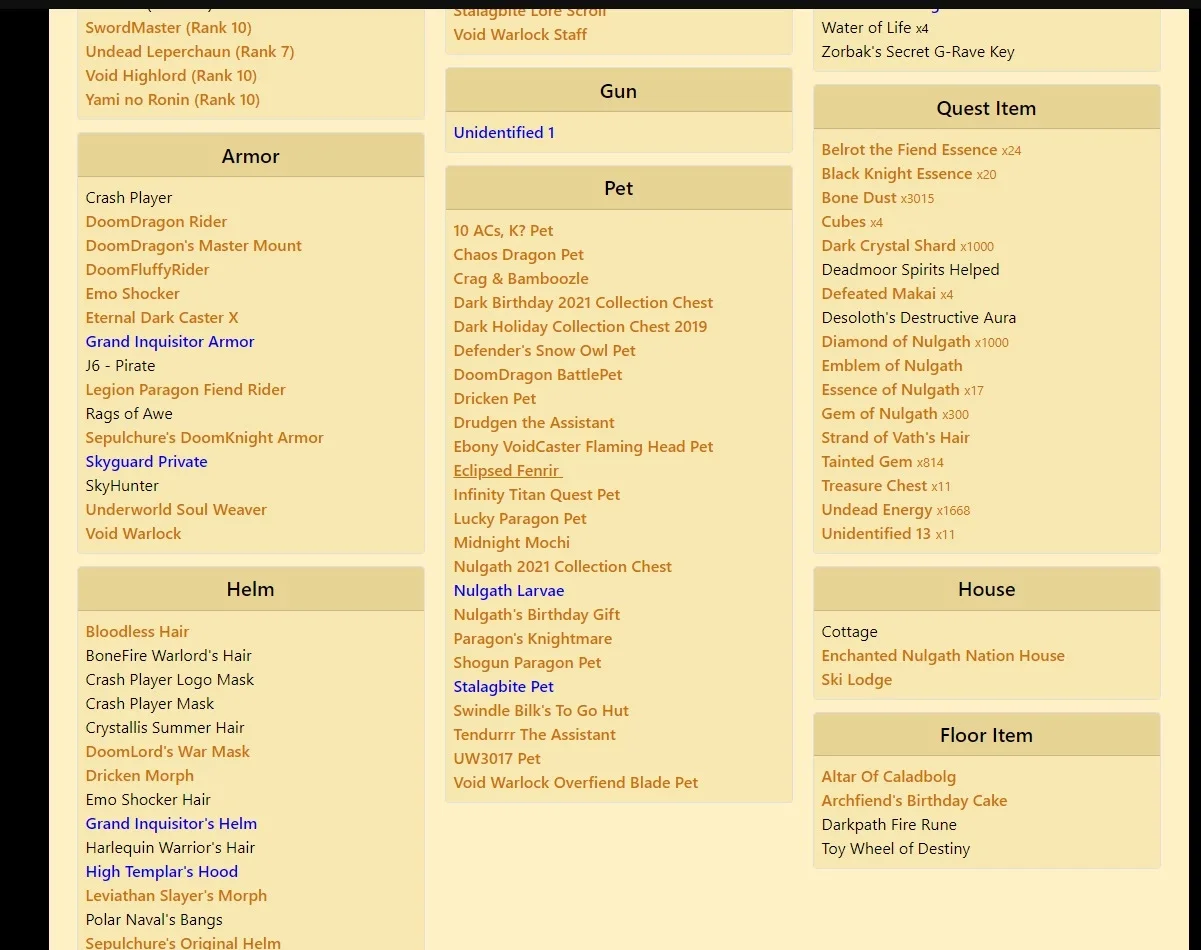Click Deadmoor Spirits Helped entry
This screenshot has width=1201, height=950.
(x=911, y=270)
